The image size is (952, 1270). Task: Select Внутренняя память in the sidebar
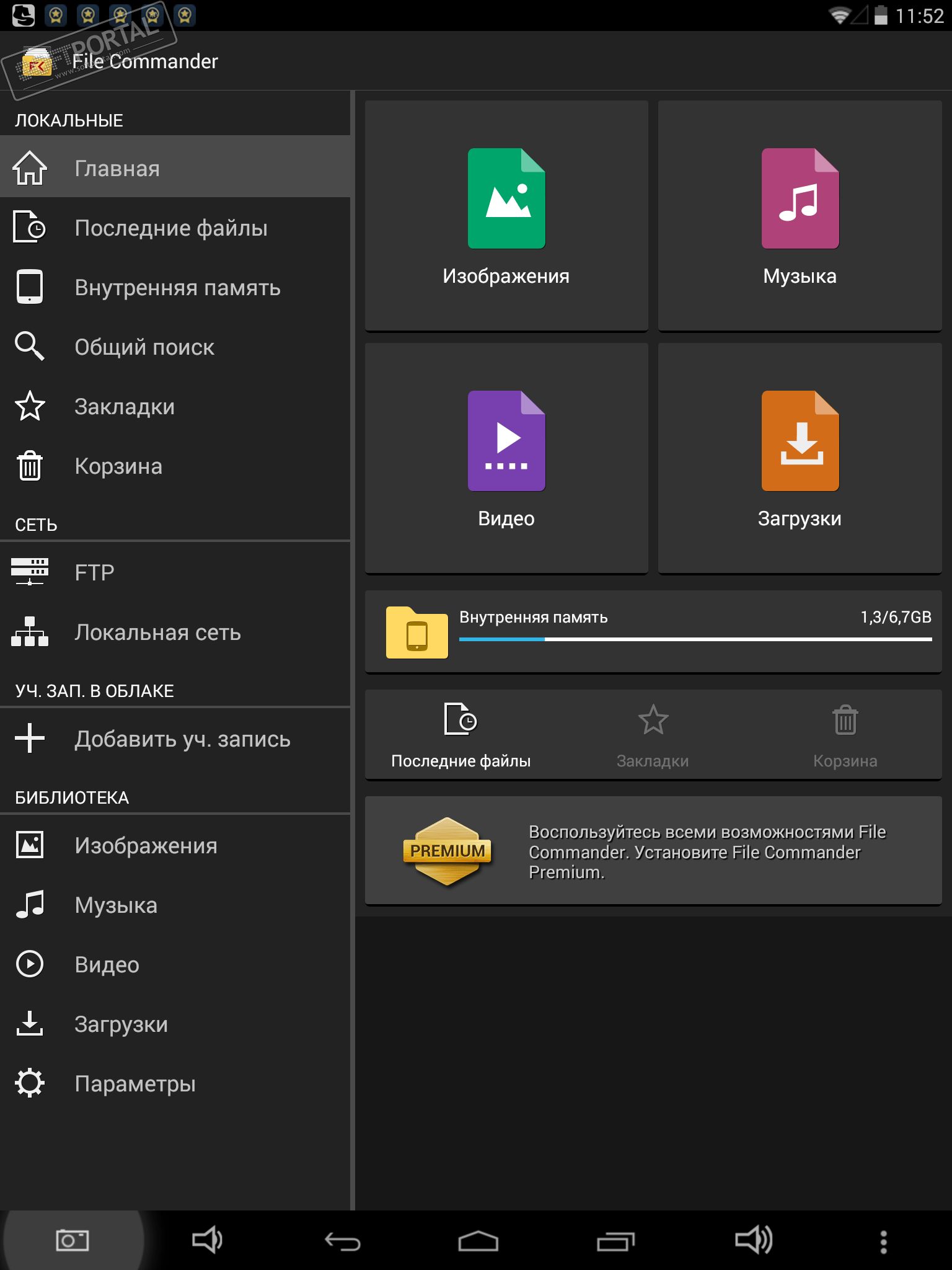[x=175, y=287]
